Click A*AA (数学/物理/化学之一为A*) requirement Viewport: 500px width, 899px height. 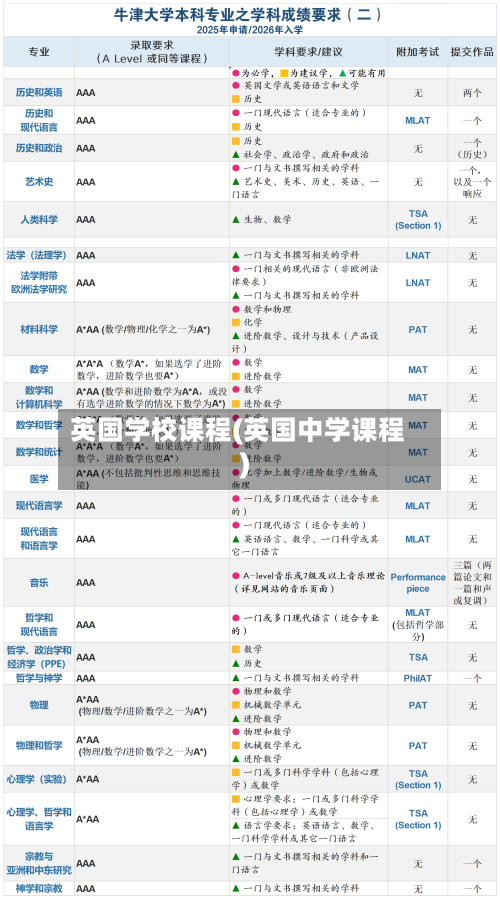tap(143, 330)
